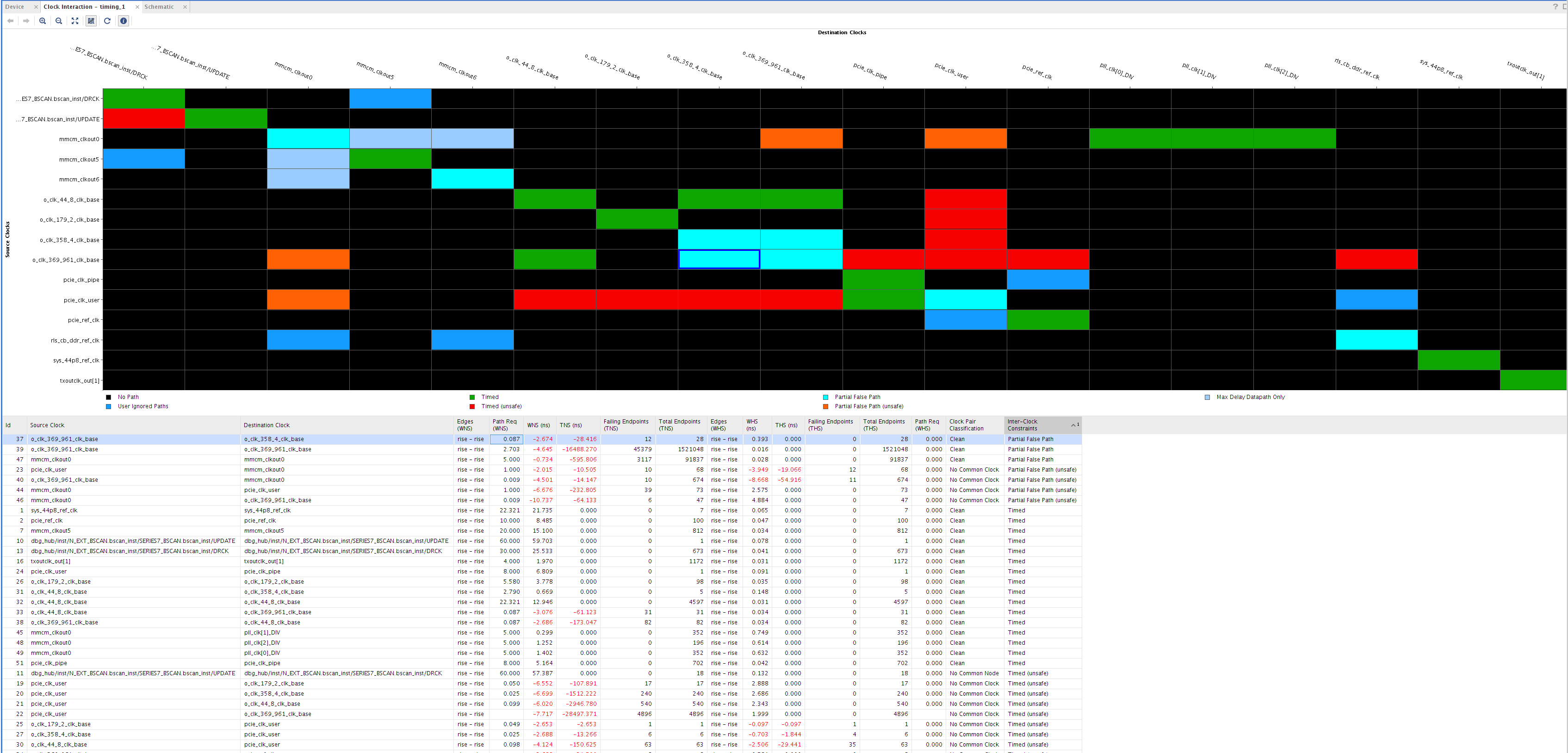Toggle the hide empty columns toolbar button
The image size is (1568, 753).
[91, 21]
